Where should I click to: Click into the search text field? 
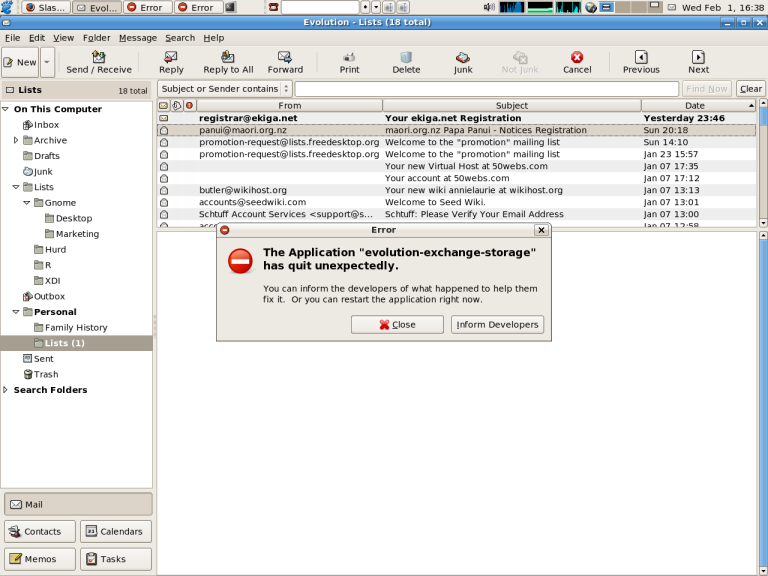pos(487,89)
